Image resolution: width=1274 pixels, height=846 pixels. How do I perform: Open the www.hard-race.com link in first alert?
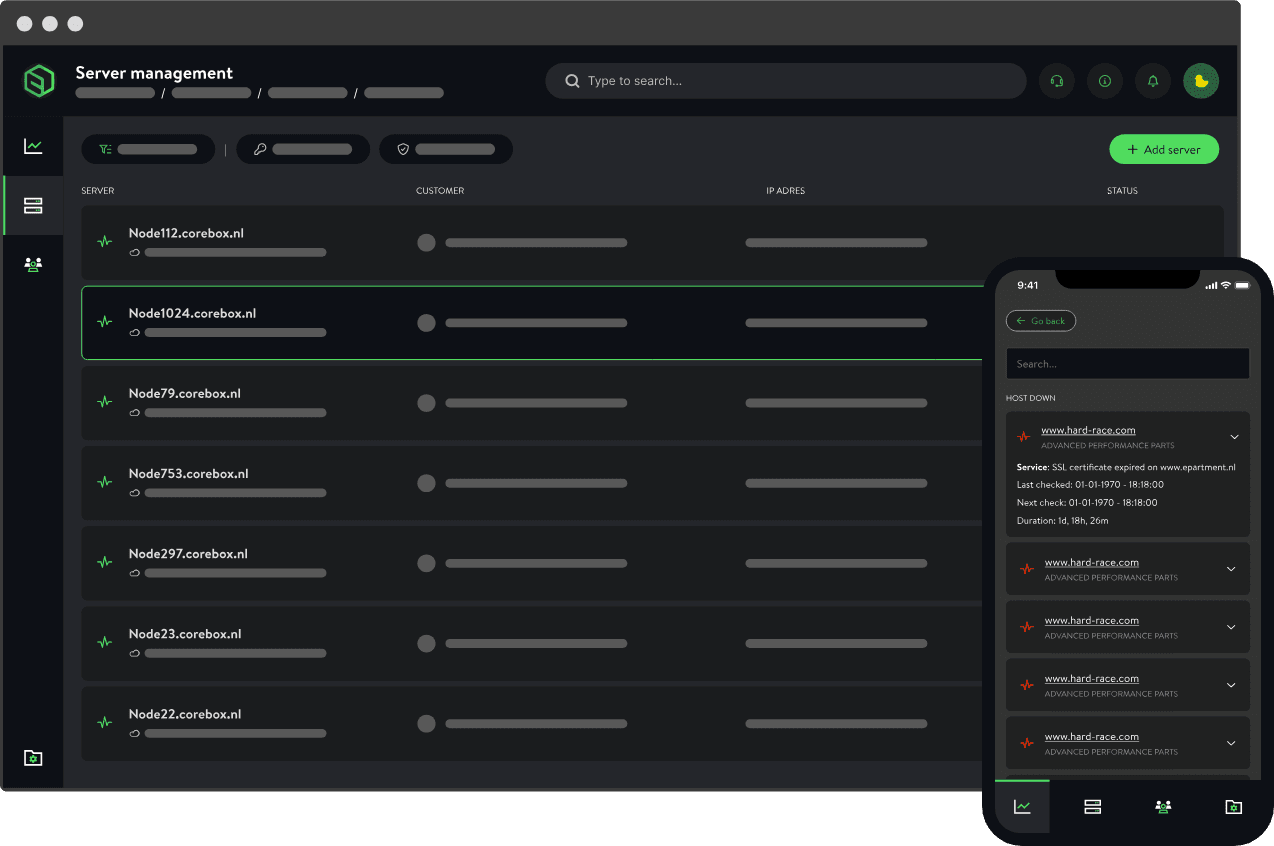(x=1088, y=430)
